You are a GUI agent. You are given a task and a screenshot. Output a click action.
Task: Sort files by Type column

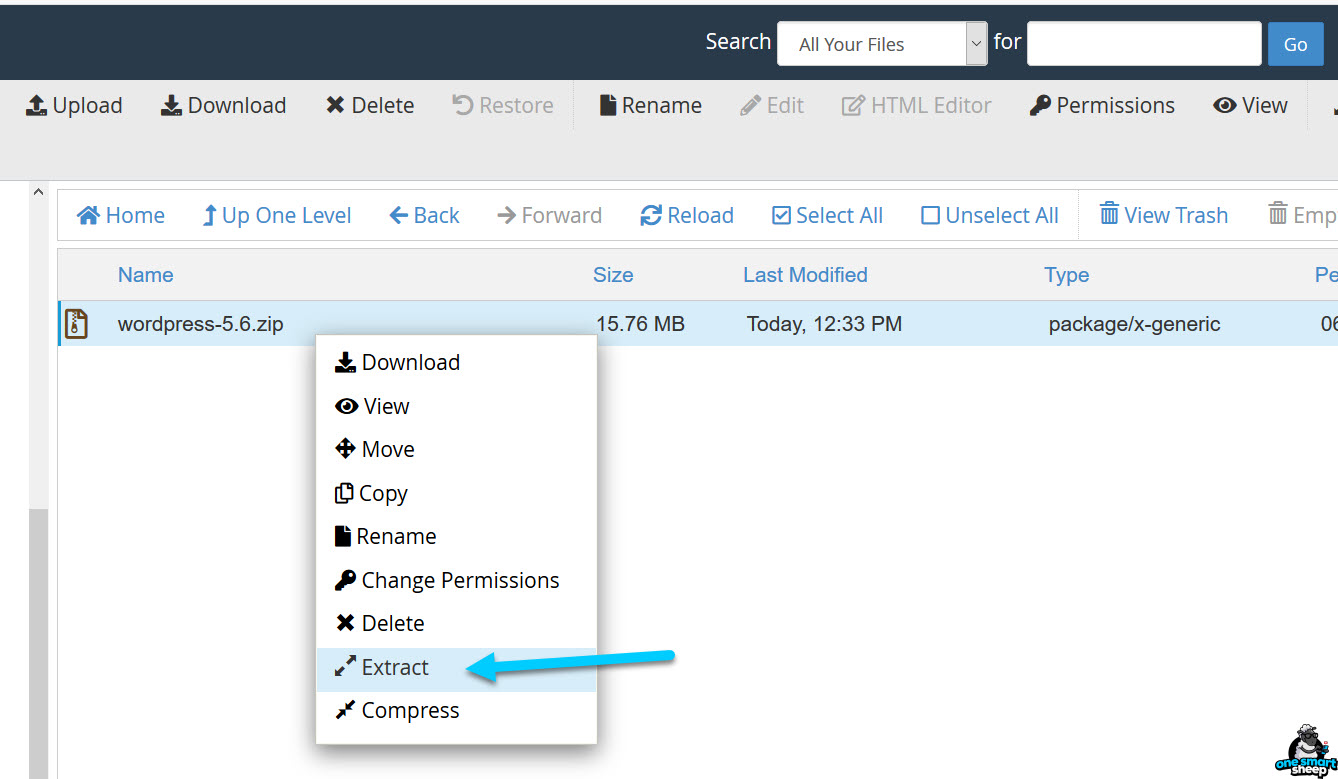tap(1067, 275)
